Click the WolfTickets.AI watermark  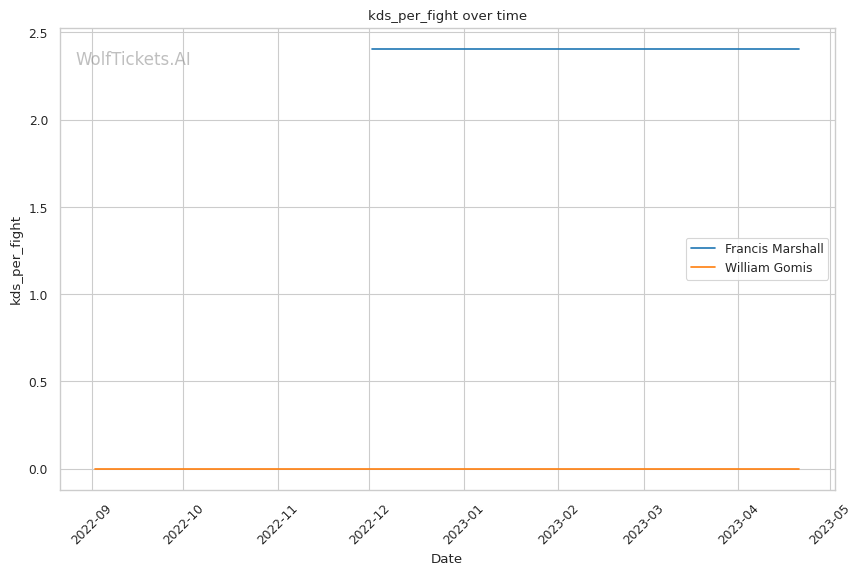pyautogui.click(x=133, y=59)
